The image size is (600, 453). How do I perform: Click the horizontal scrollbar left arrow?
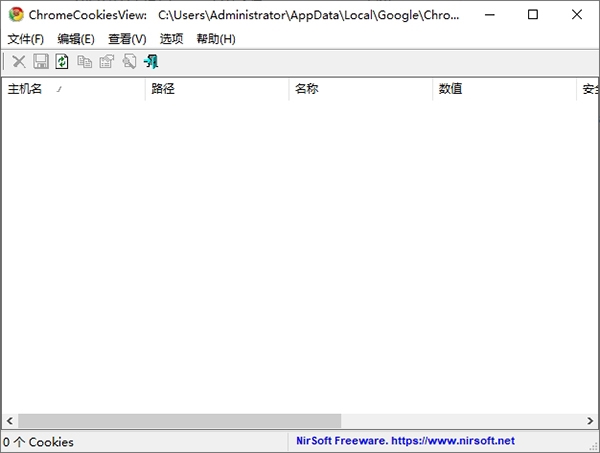tap(10, 421)
